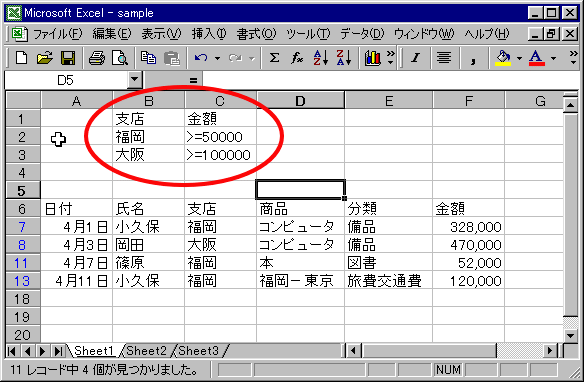Viewport: 584px width, 382px height.
Task: Click the New workbook icon
Action: pos(21,58)
